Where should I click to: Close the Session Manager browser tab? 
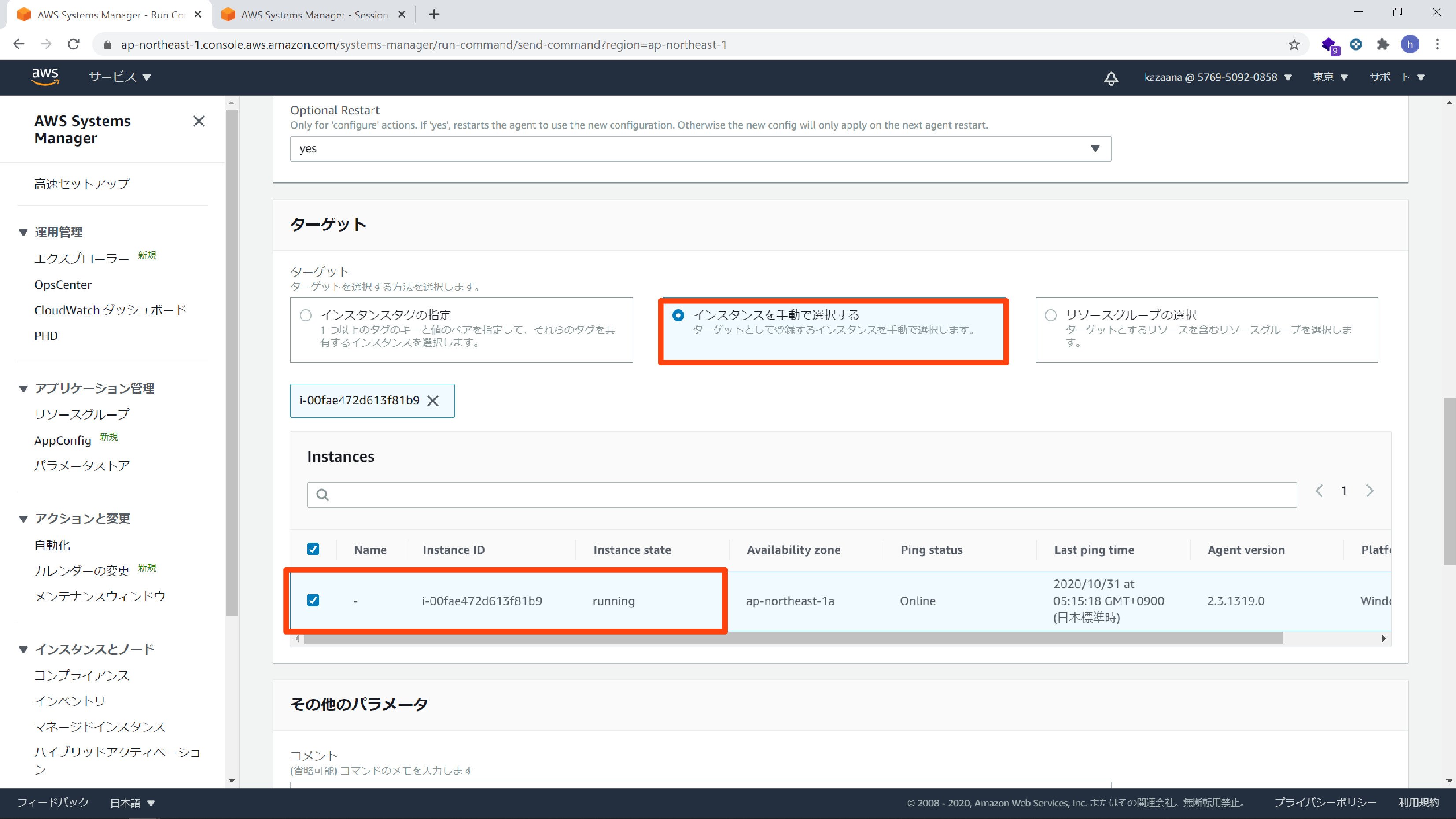tap(402, 14)
